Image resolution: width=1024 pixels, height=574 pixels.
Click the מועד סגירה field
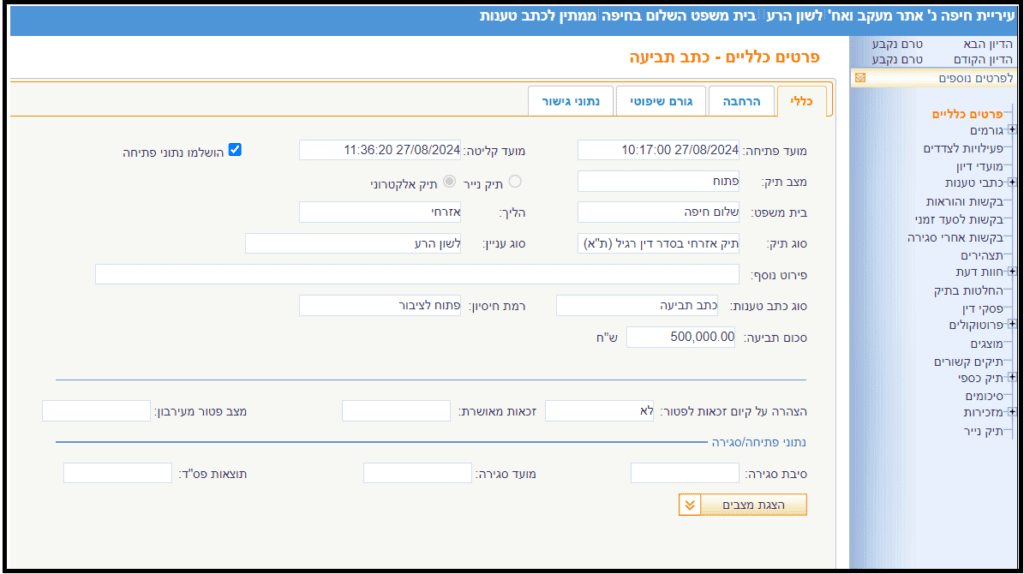417,473
